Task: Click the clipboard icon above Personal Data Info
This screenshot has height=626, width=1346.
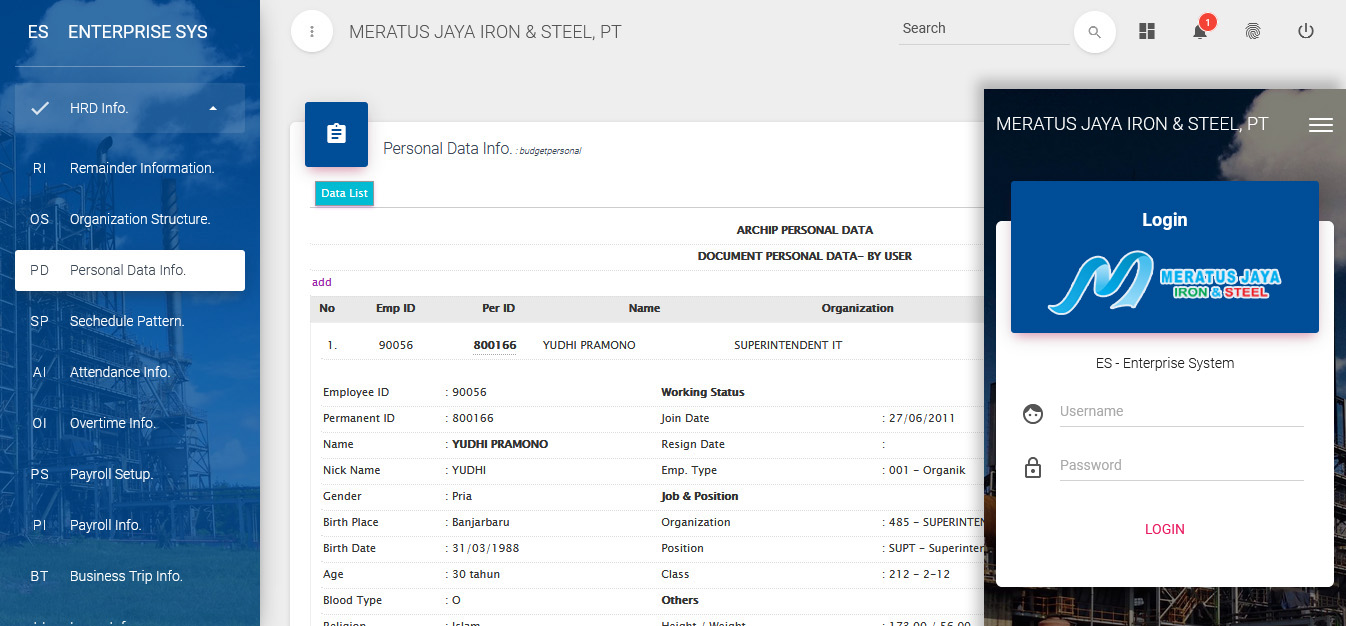Action: pos(336,134)
